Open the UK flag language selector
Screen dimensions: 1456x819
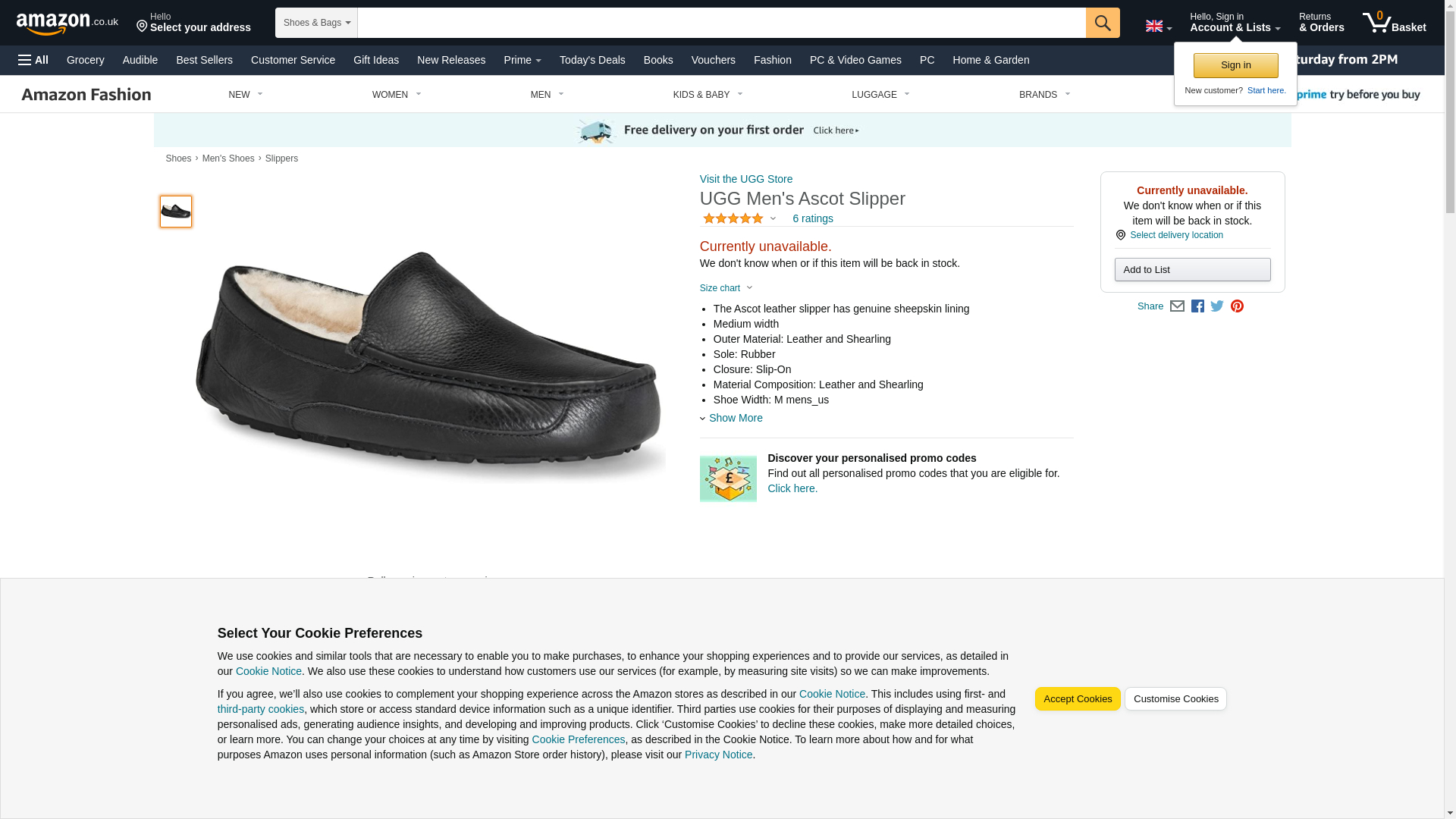click(x=1158, y=27)
